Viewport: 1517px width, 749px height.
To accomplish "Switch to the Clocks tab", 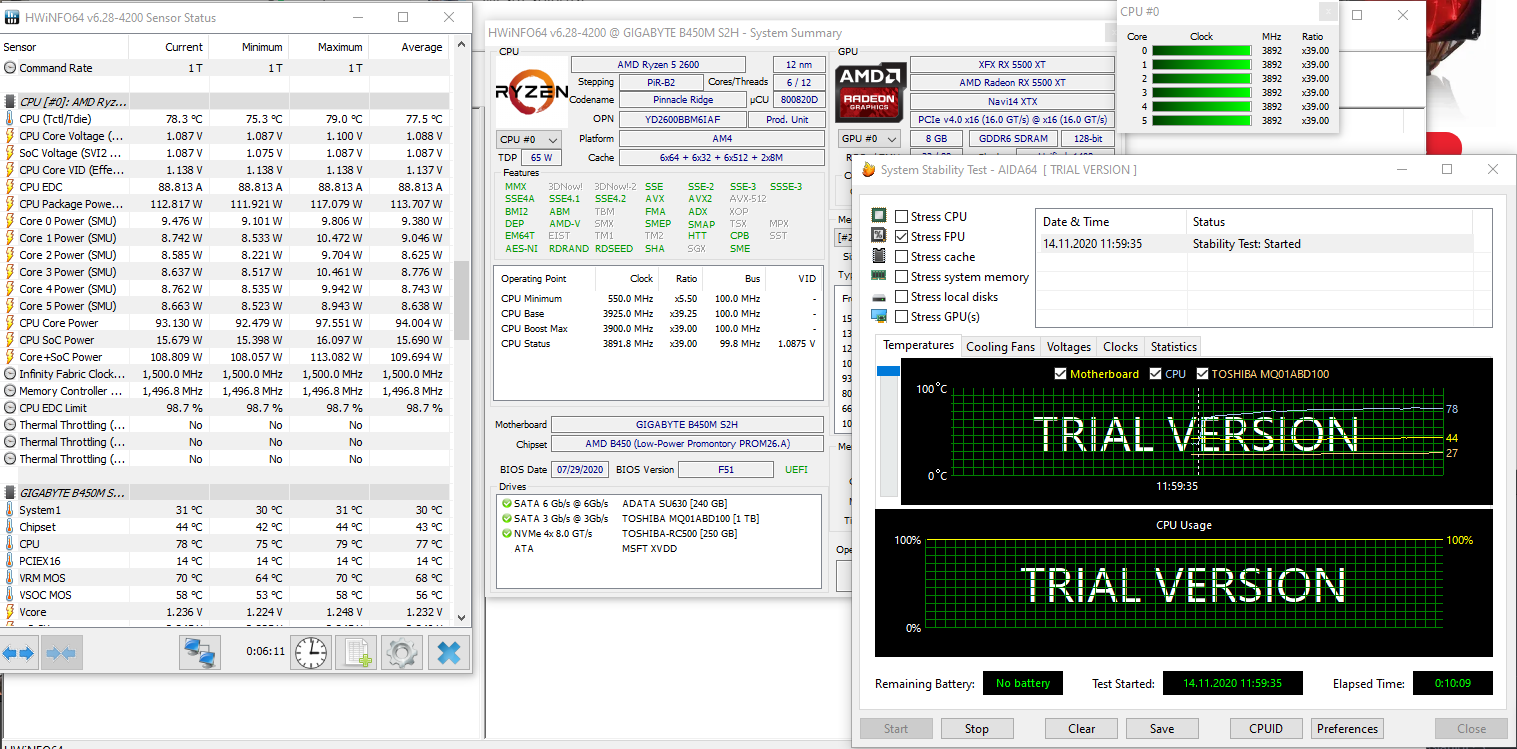I will click(1120, 347).
